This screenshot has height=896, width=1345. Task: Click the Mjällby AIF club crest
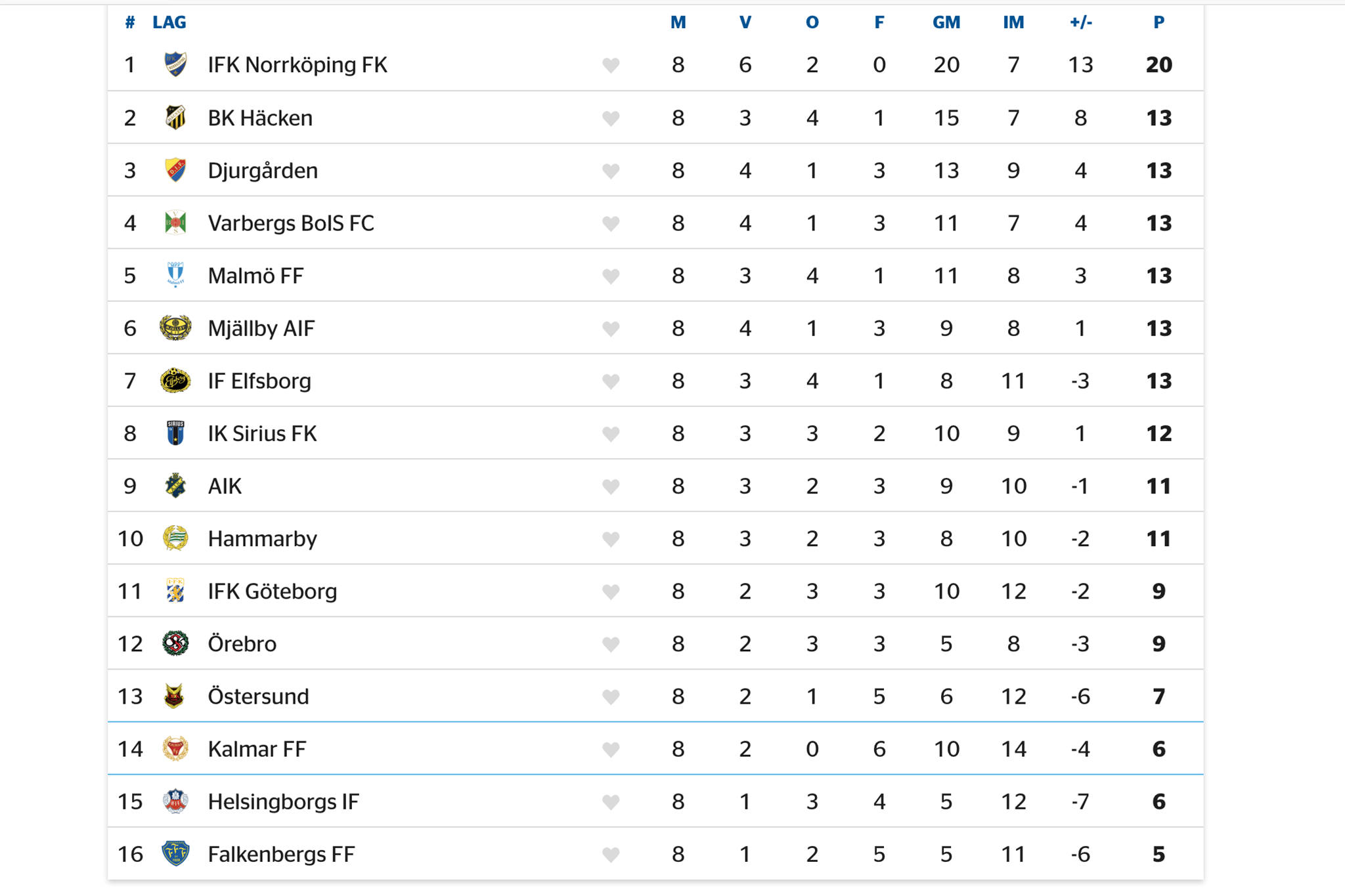coord(175,328)
